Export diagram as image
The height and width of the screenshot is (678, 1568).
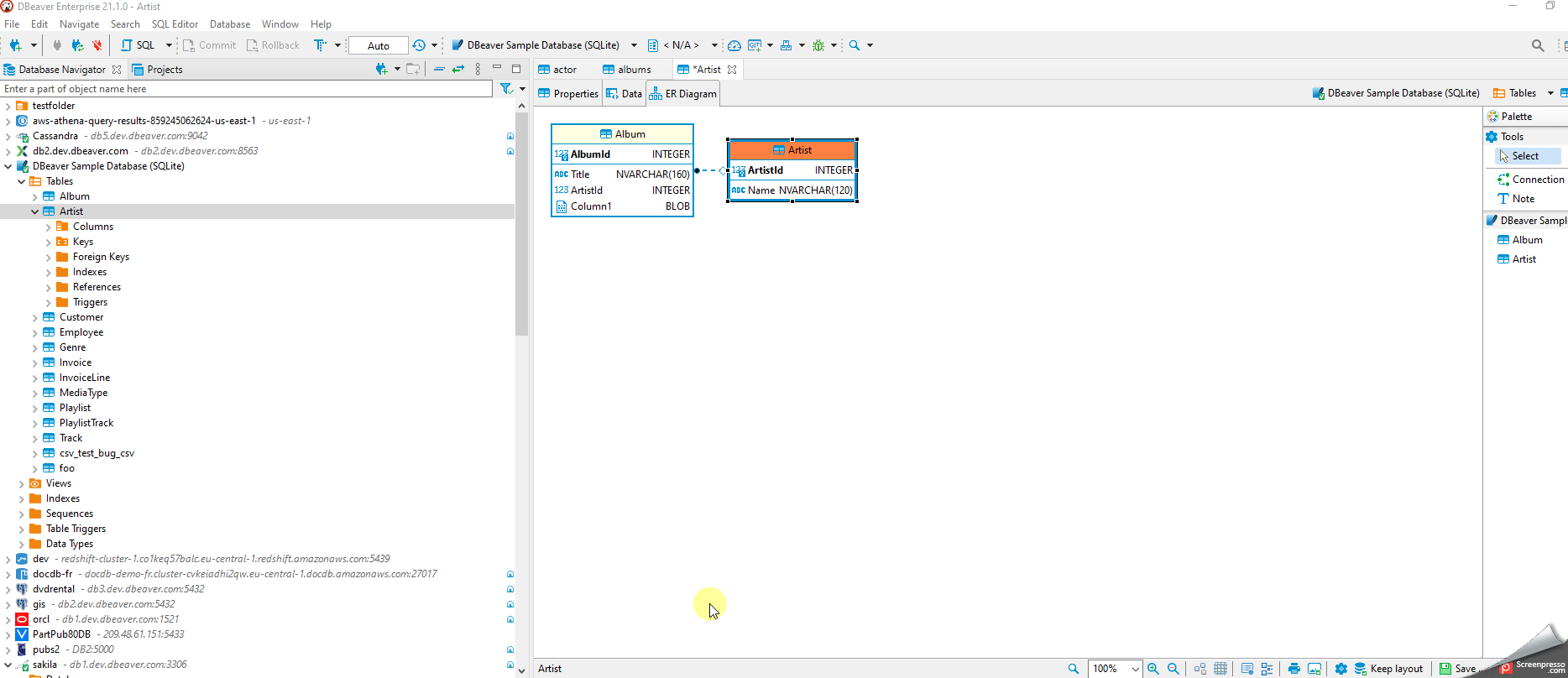coord(1315,669)
